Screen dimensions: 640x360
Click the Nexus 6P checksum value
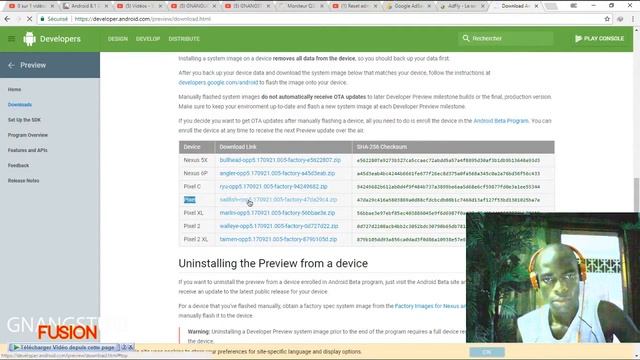click(448, 173)
